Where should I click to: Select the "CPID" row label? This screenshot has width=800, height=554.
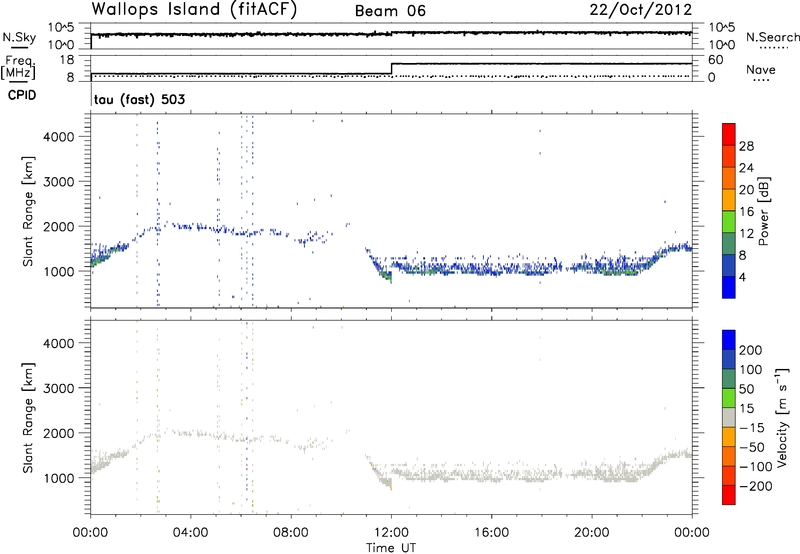click(22, 95)
